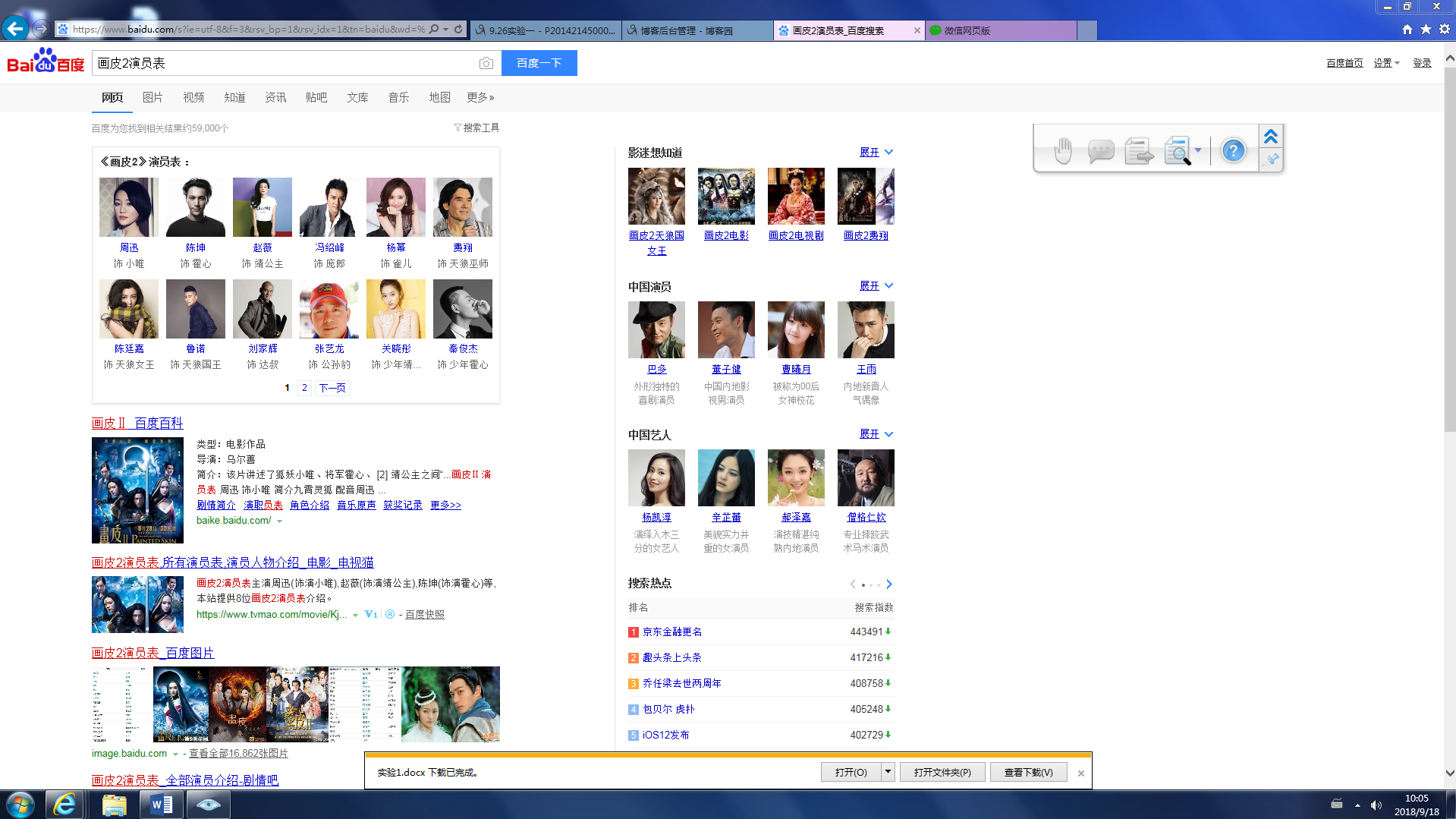The width and height of the screenshot is (1456, 819).
Task: Open the 画皮2电影 link
Action: pos(726,235)
